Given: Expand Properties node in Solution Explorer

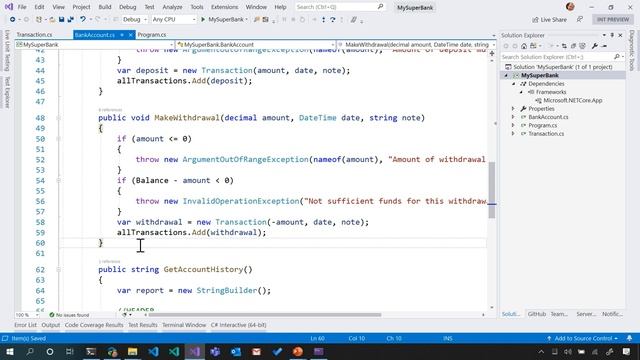Looking at the screenshot, I should [x=513, y=109].
